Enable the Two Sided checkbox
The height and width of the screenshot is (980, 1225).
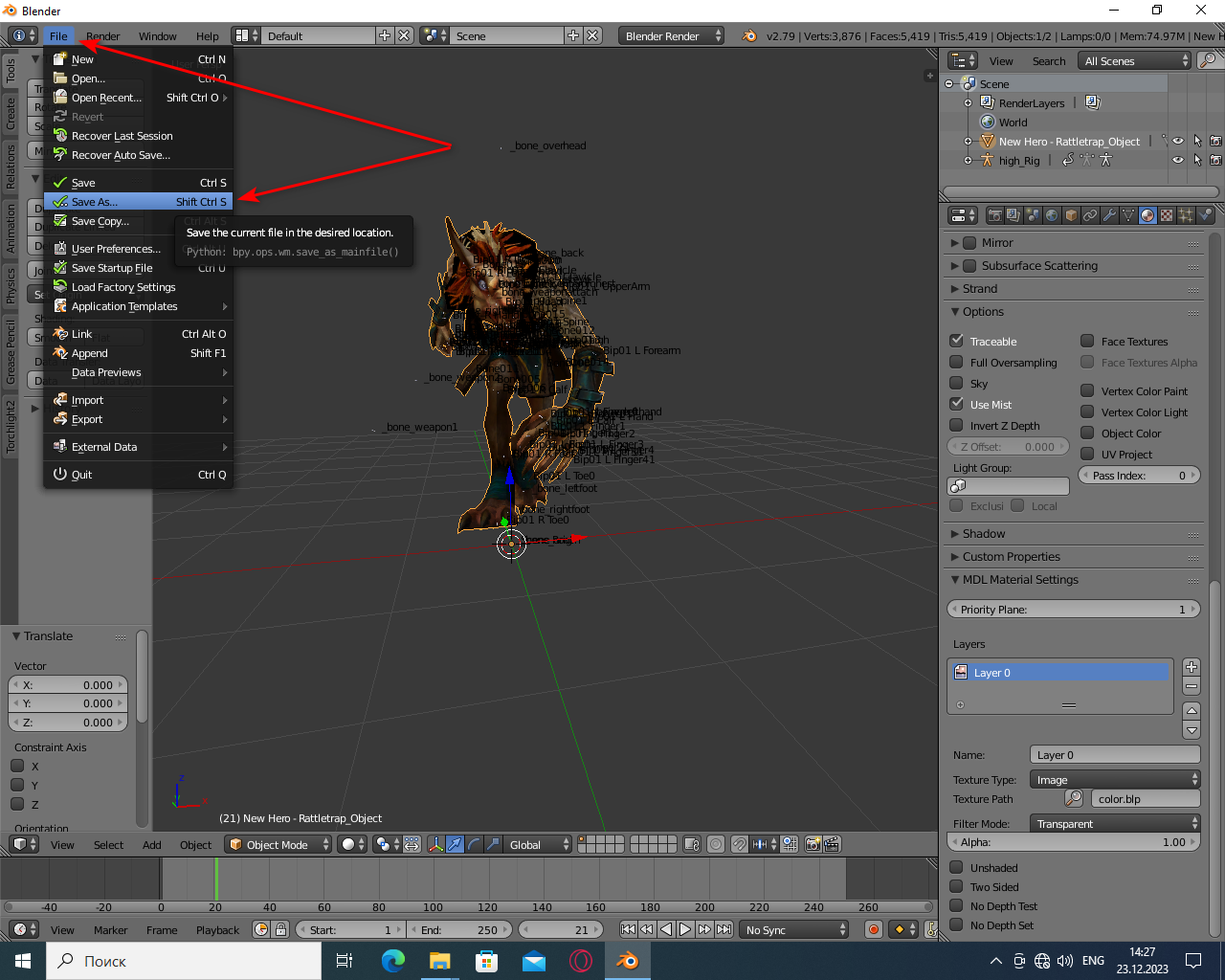coord(957,886)
